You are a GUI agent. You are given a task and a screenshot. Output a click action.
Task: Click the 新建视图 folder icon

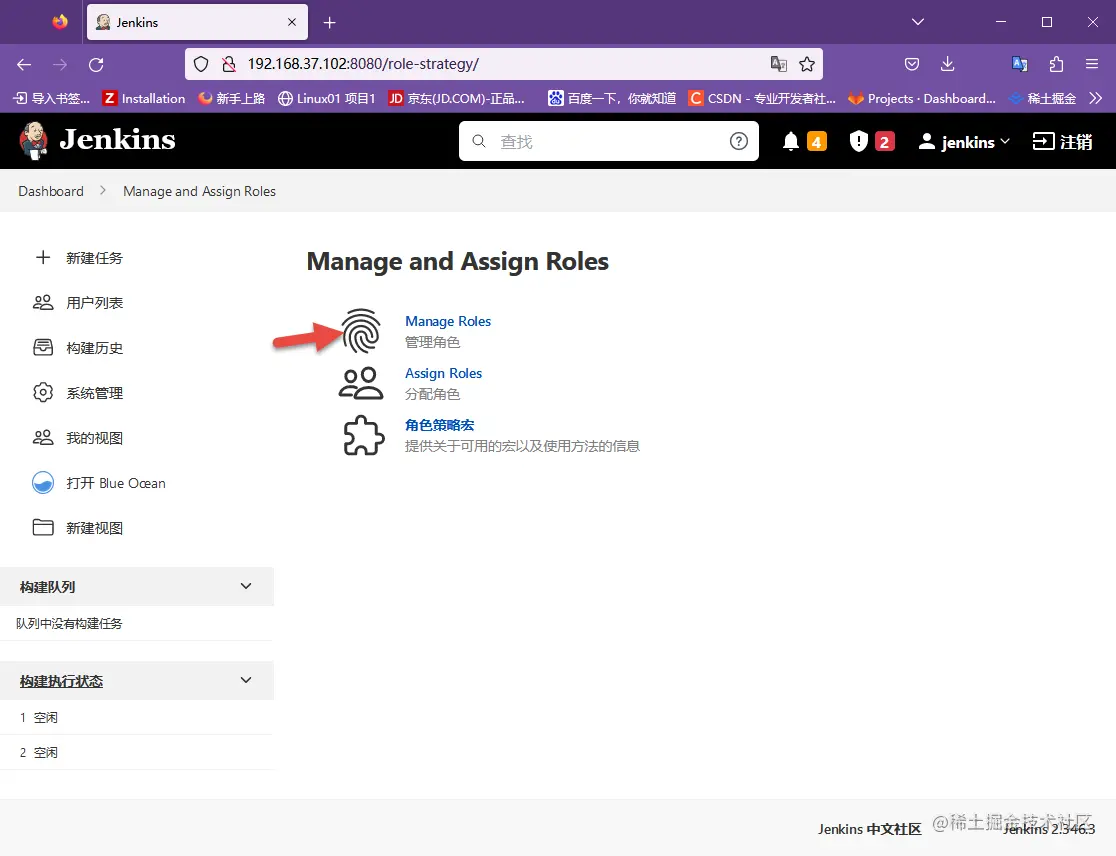pyautogui.click(x=43, y=527)
